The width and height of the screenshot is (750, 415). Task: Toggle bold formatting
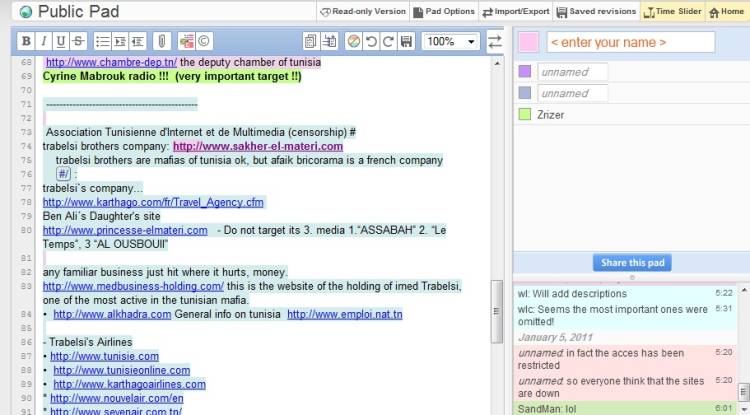coord(26,42)
